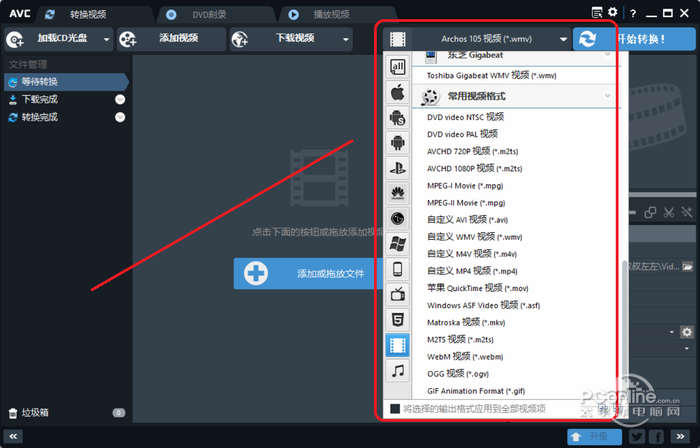Image resolution: width=700 pixels, height=448 pixels.
Task: Expand the 转换完成 list arrow
Action: 120,117
